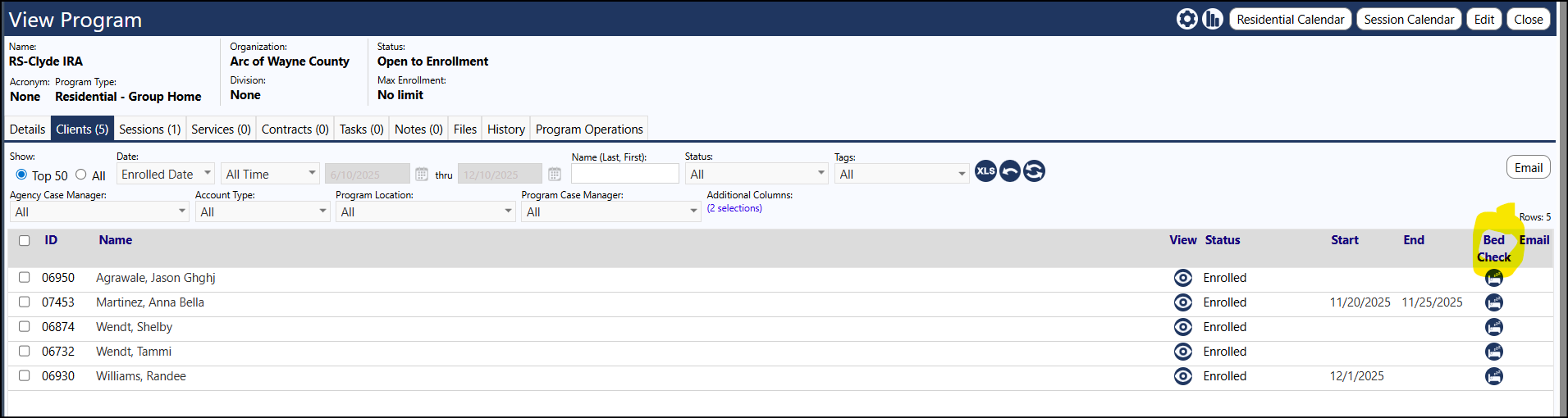The image size is (1568, 418).
Task: Check the box for client 06950
Action: coord(25,278)
